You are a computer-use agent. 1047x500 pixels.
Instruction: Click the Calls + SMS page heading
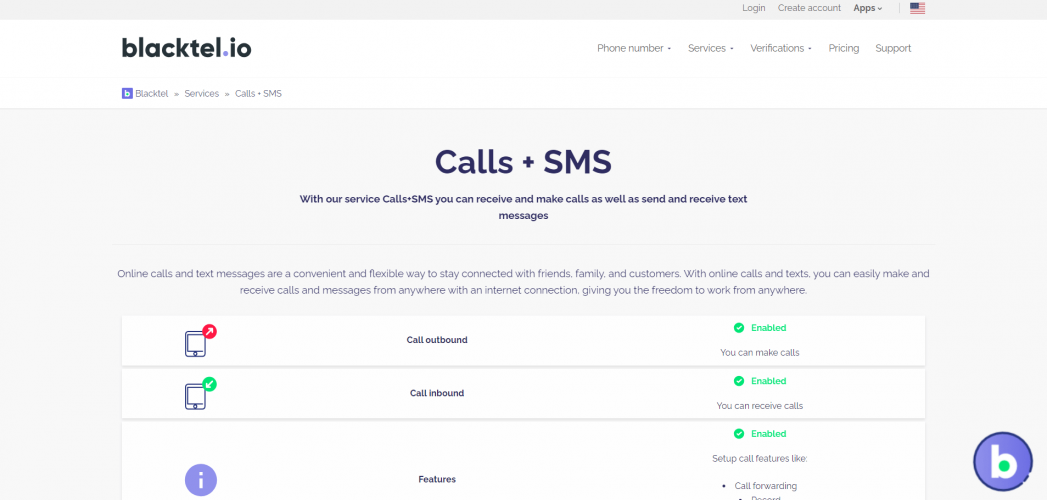pyautogui.click(x=523, y=162)
